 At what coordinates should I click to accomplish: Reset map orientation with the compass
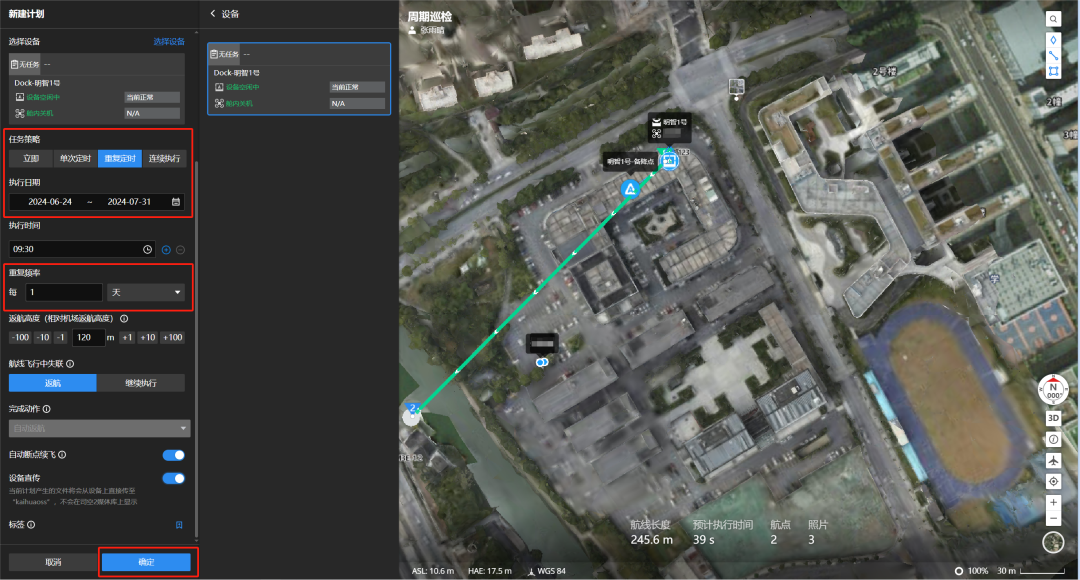coord(1053,390)
